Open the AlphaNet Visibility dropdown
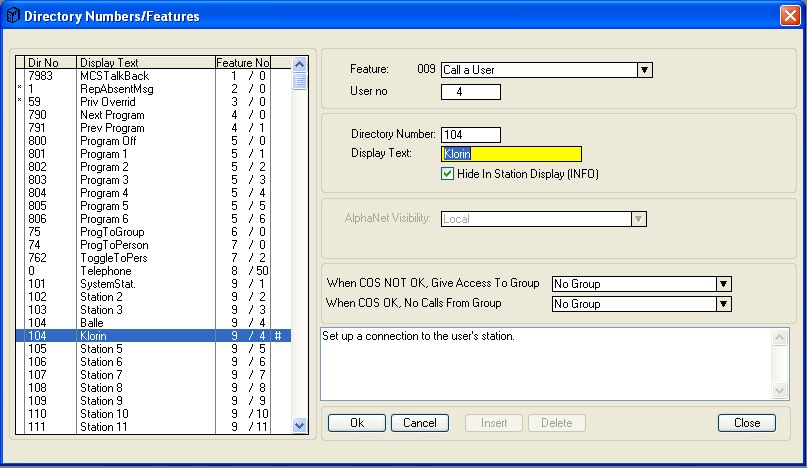 pyautogui.click(x=638, y=219)
